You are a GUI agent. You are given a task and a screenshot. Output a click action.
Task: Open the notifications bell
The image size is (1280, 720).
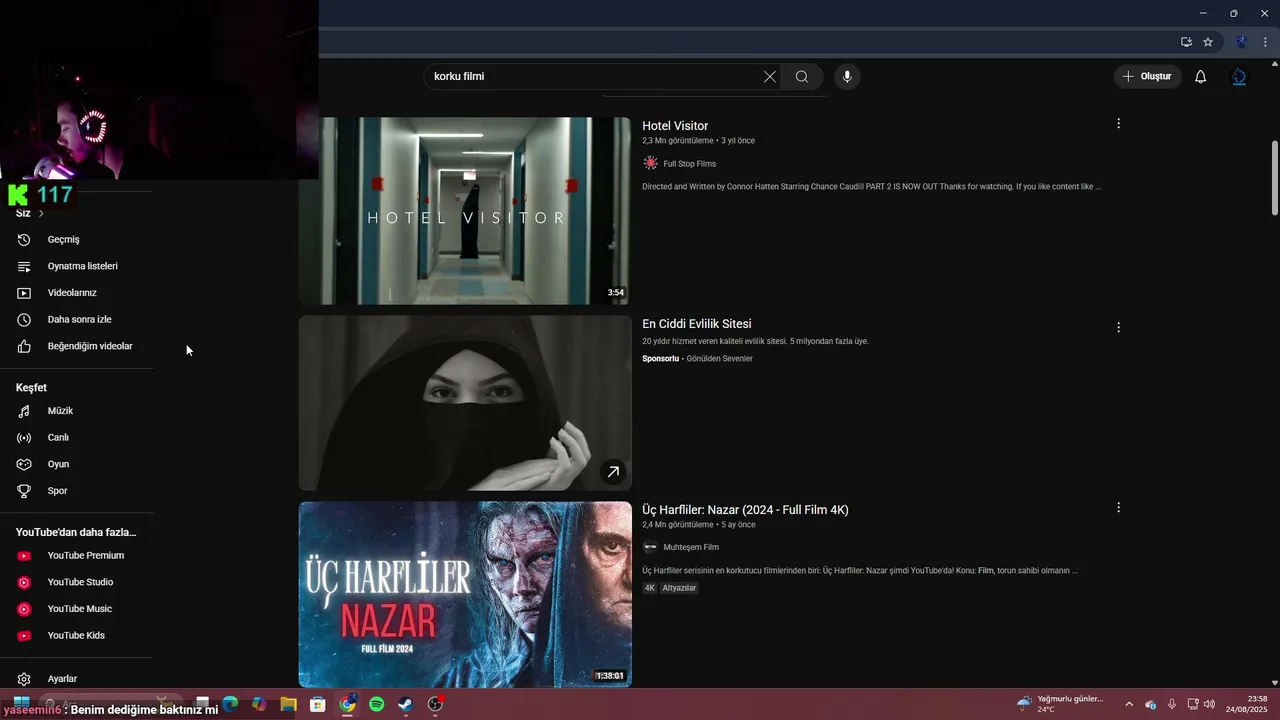point(1201,77)
